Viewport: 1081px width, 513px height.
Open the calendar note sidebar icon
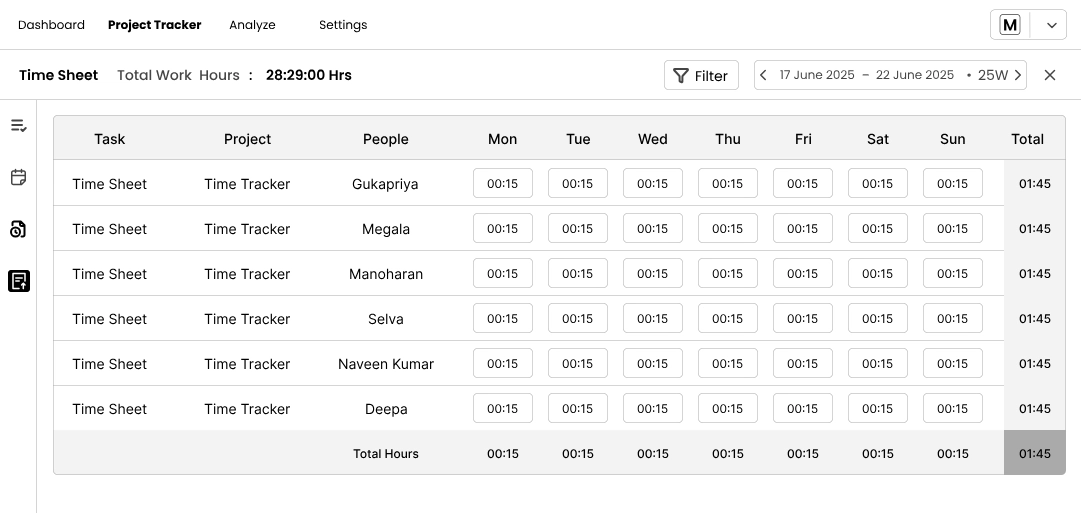tap(18, 178)
